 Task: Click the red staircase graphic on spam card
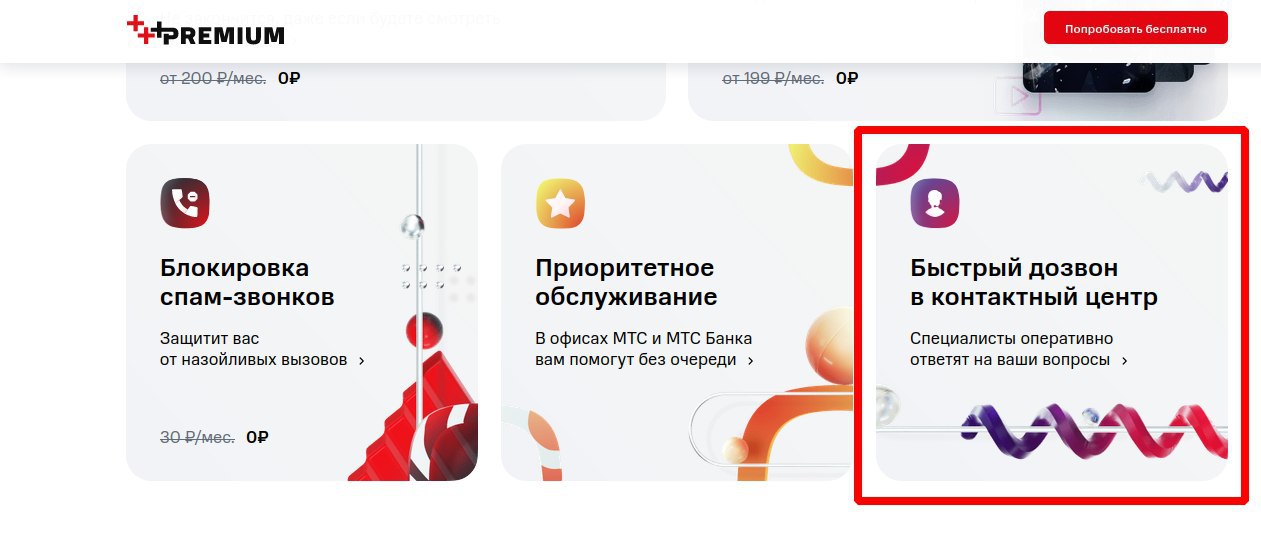[x=415, y=420]
